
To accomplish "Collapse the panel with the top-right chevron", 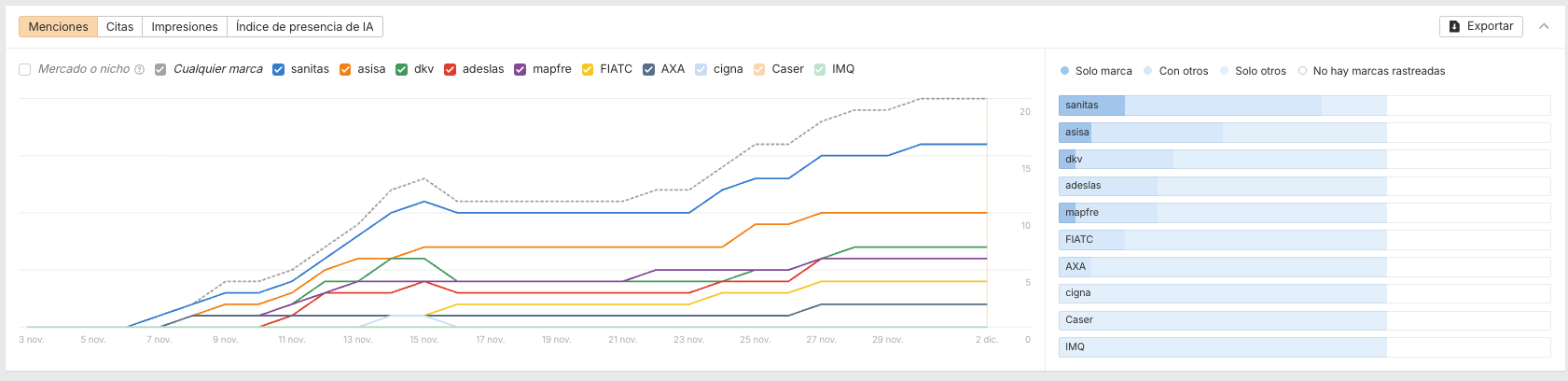I will pyautogui.click(x=1544, y=26).
